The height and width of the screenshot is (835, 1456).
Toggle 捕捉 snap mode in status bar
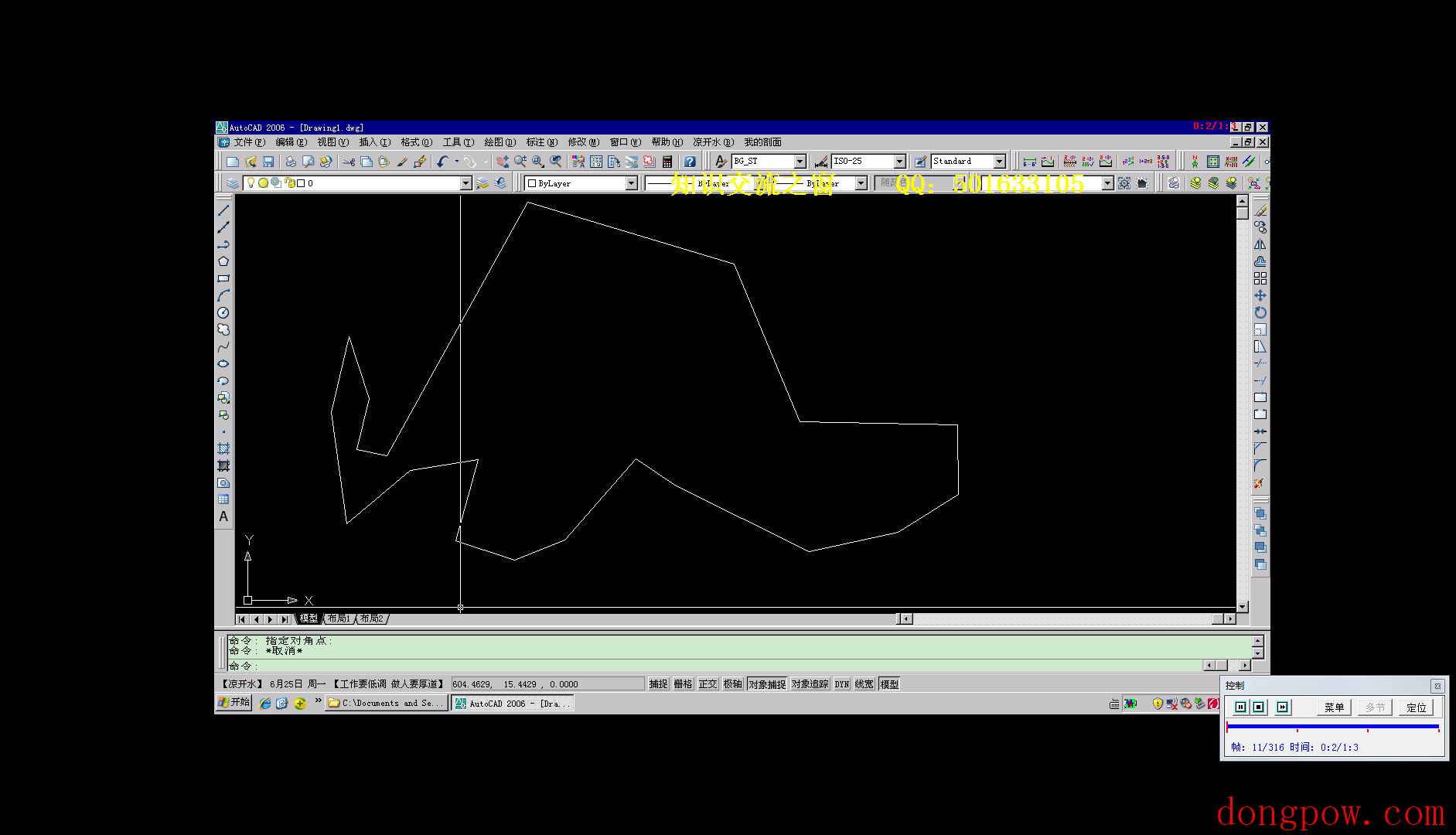click(658, 684)
